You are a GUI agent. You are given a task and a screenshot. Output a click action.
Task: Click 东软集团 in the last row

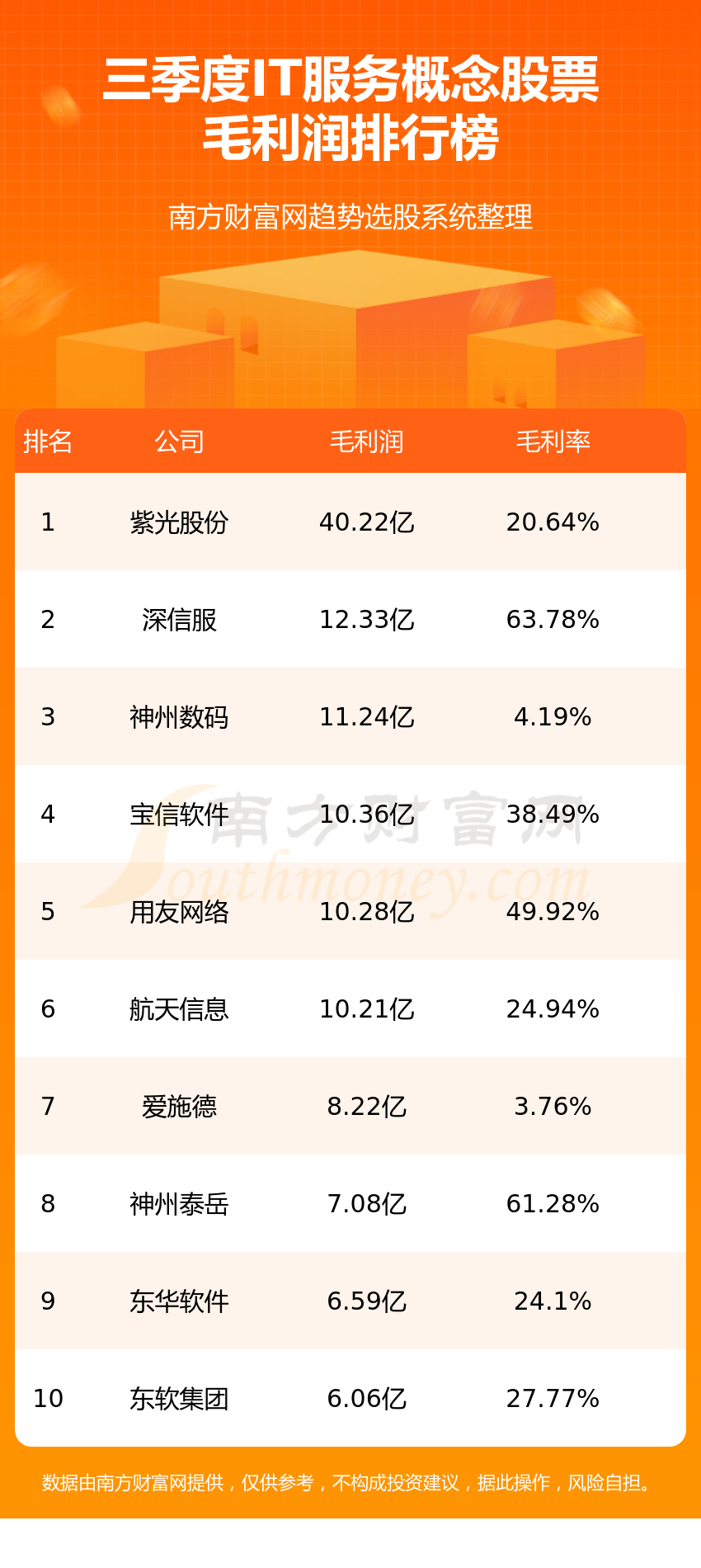click(x=179, y=1399)
